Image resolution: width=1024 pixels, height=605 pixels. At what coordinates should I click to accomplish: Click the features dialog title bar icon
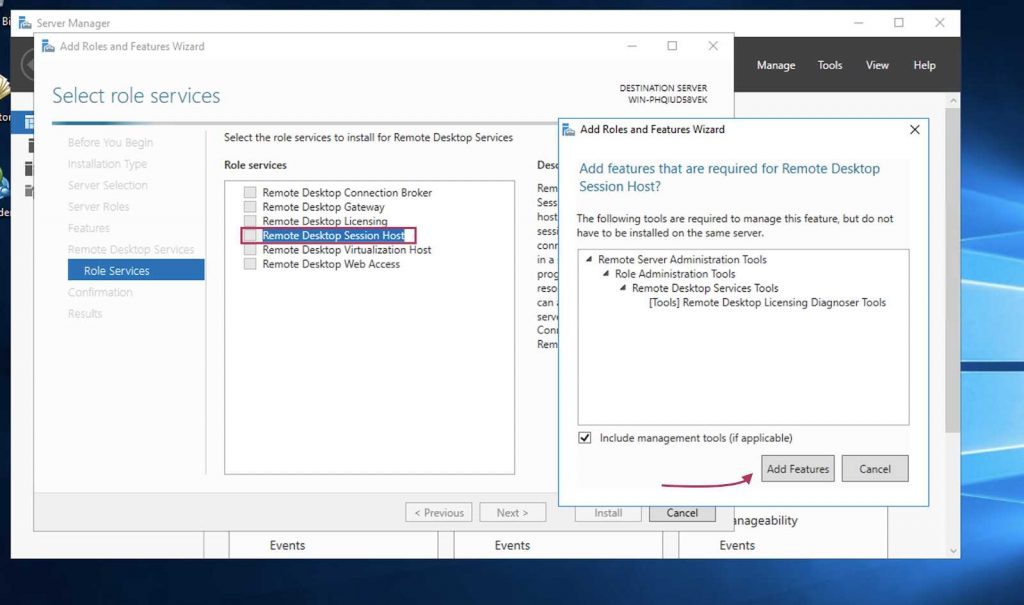pos(570,129)
